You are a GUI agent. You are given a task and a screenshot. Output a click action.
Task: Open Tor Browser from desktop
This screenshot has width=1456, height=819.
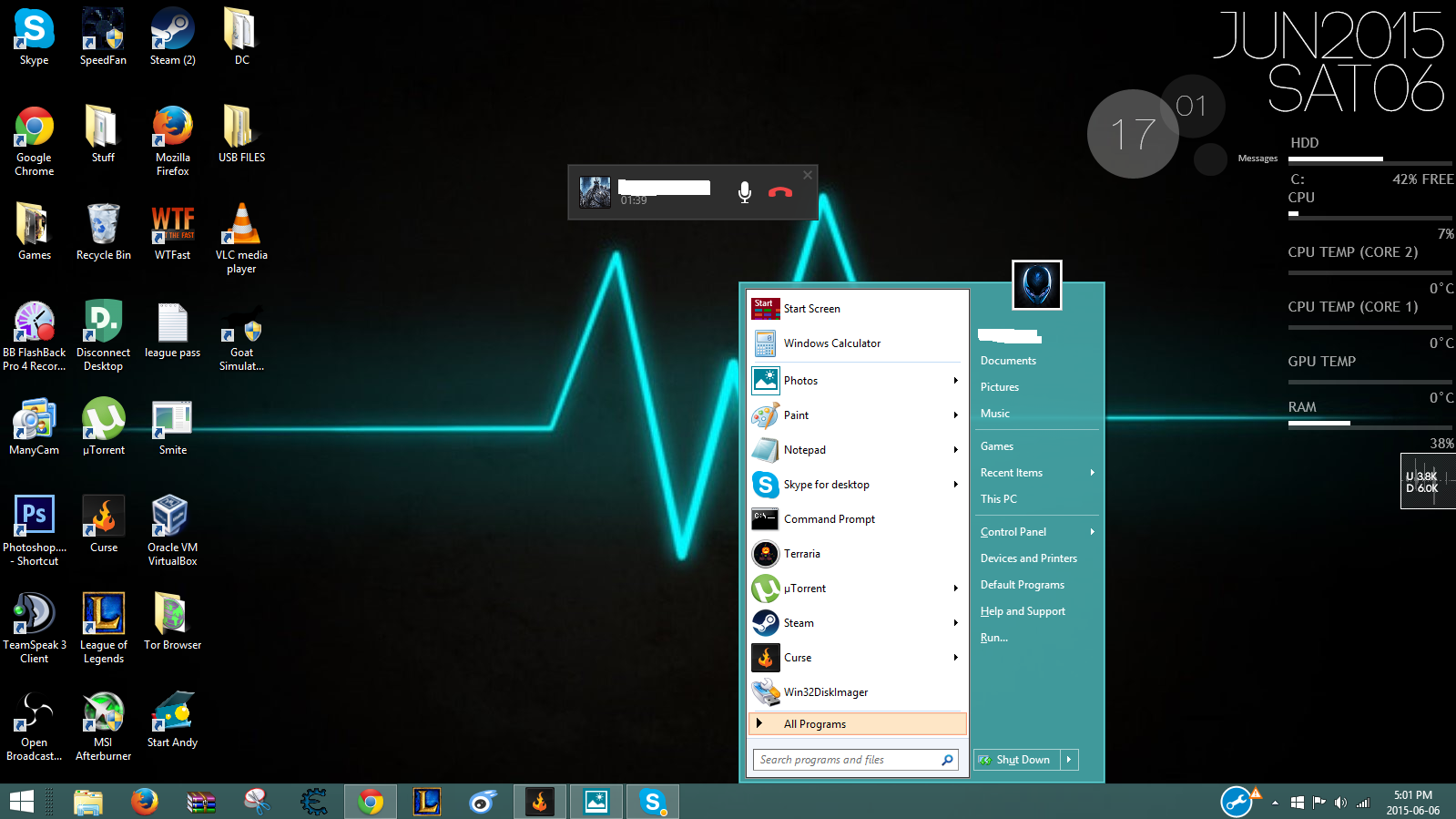[x=172, y=619]
